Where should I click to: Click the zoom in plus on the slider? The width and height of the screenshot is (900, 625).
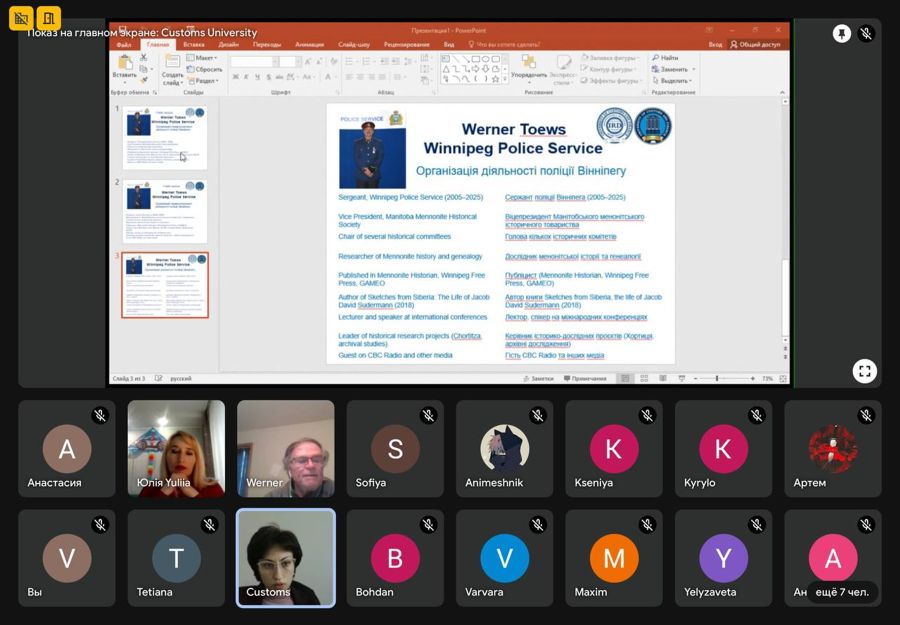[752, 378]
